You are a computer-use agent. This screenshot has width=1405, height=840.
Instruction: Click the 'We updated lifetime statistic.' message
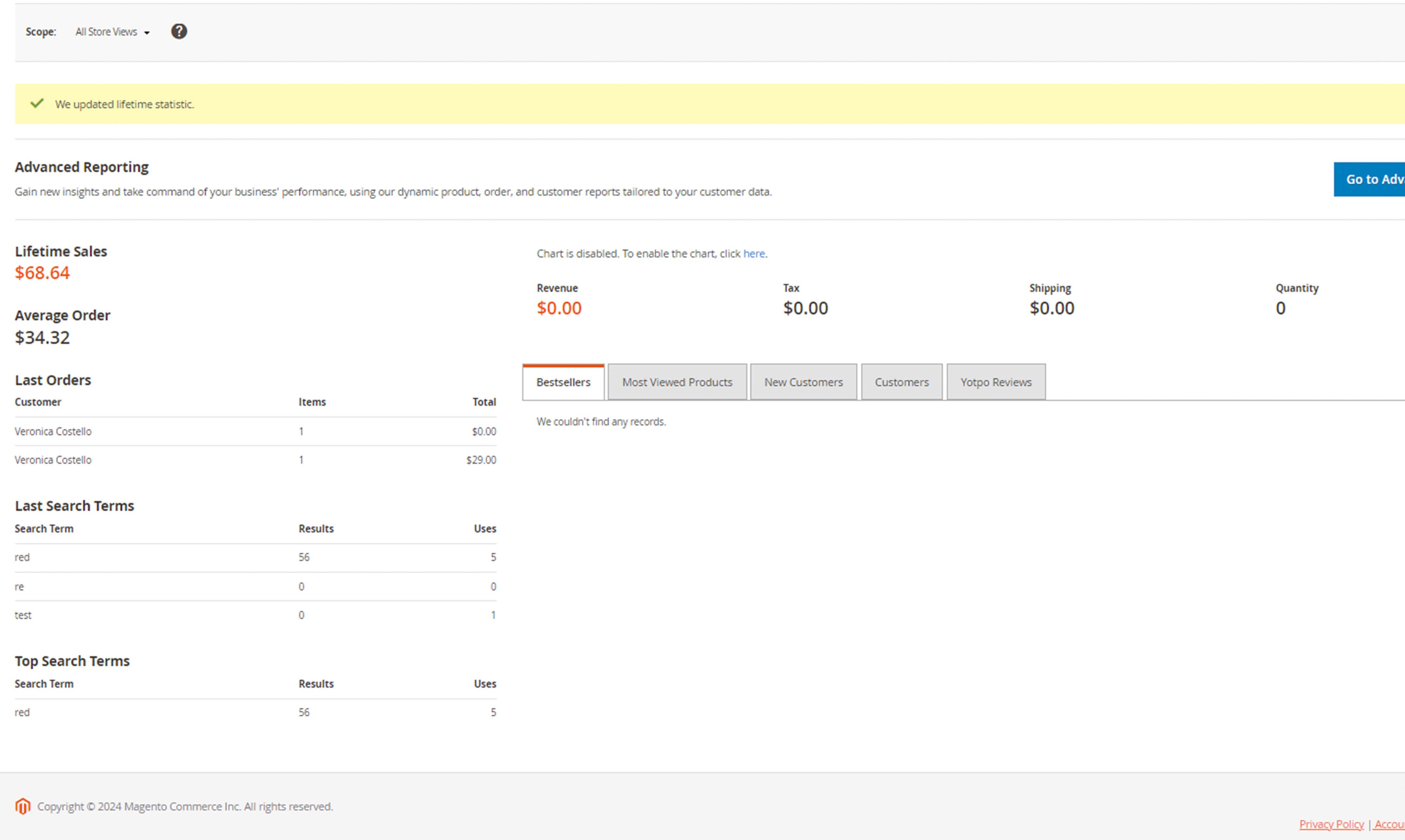[125, 104]
